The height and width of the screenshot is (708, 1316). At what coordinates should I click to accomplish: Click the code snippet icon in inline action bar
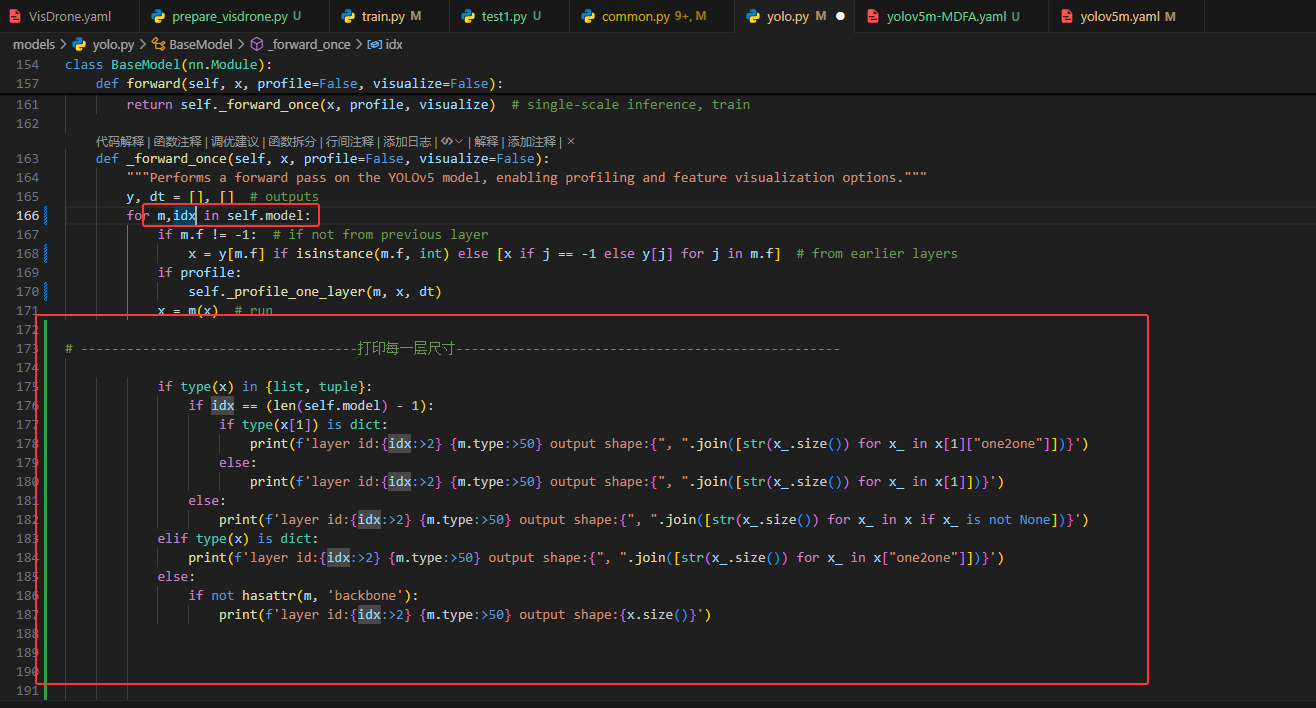[x=448, y=141]
